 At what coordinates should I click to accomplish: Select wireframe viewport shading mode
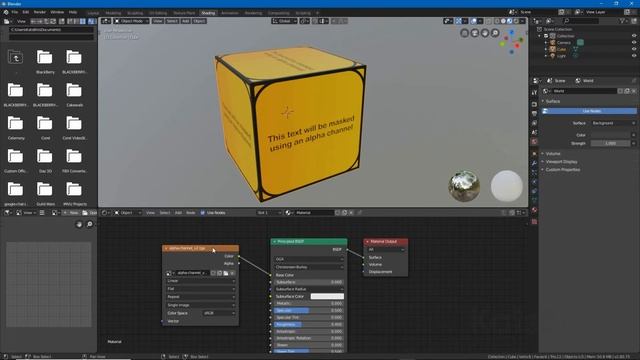[x=497, y=21]
